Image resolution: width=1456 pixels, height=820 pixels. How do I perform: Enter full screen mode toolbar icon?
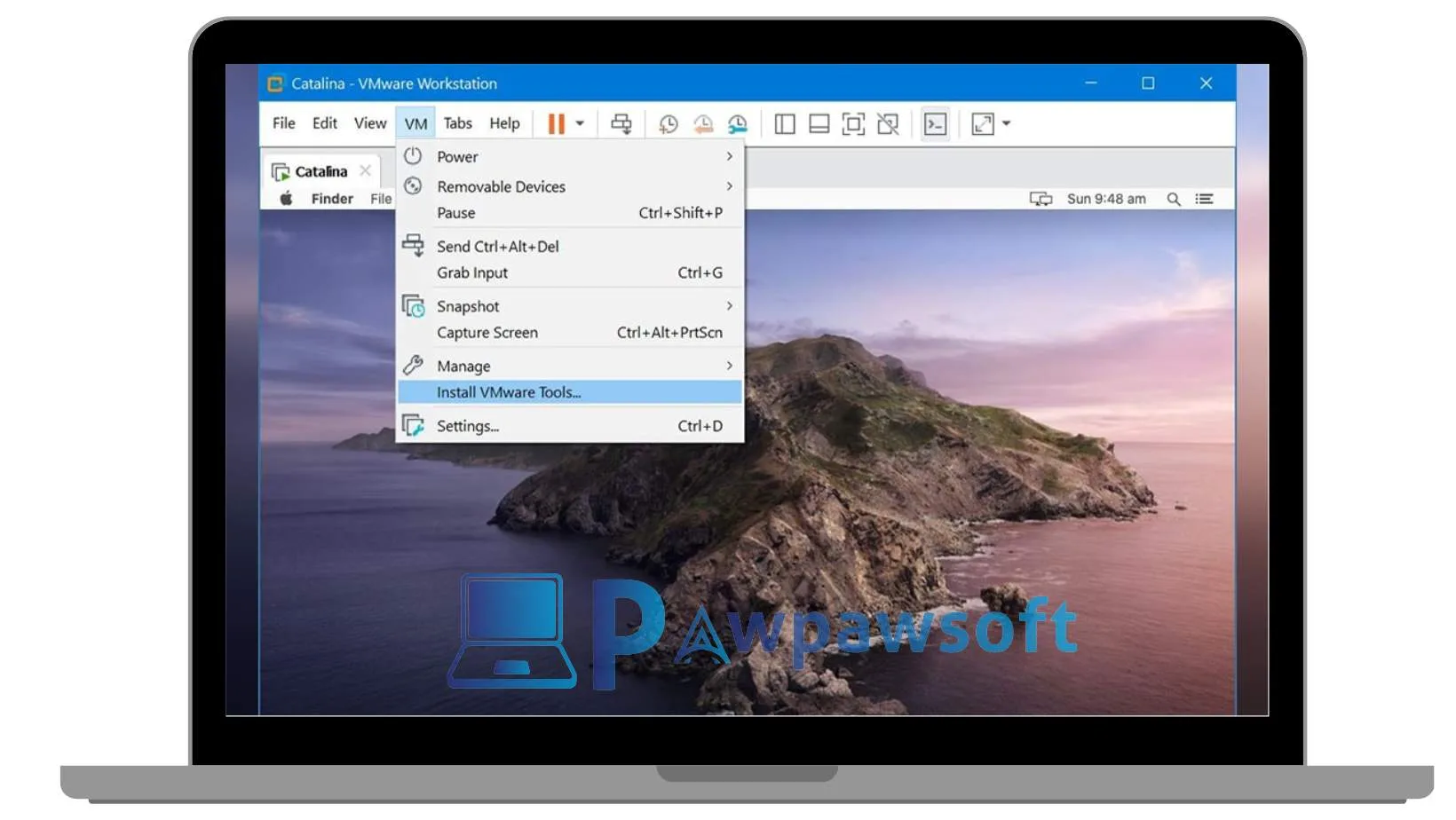[853, 124]
